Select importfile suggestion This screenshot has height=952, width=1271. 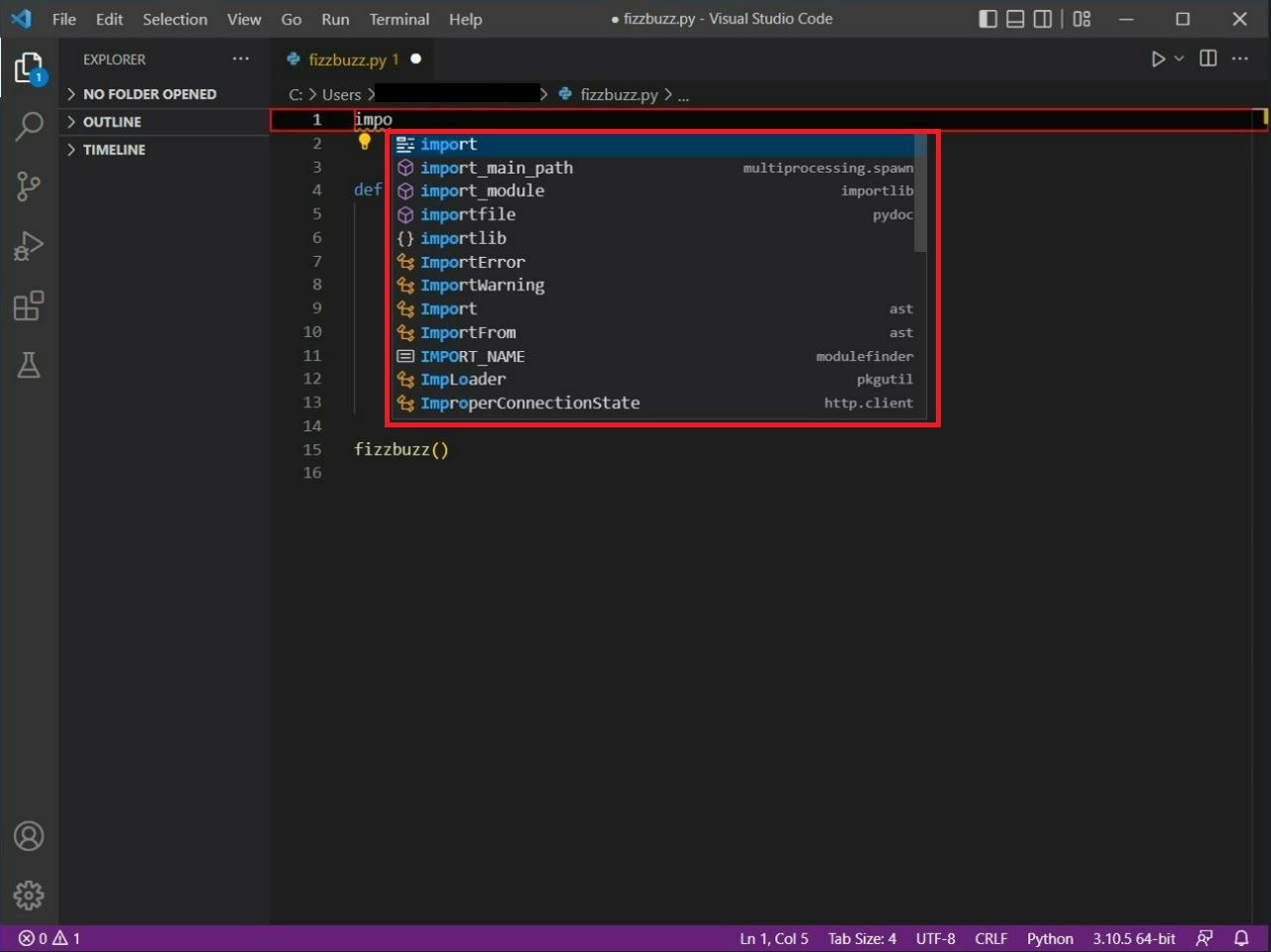652,215
